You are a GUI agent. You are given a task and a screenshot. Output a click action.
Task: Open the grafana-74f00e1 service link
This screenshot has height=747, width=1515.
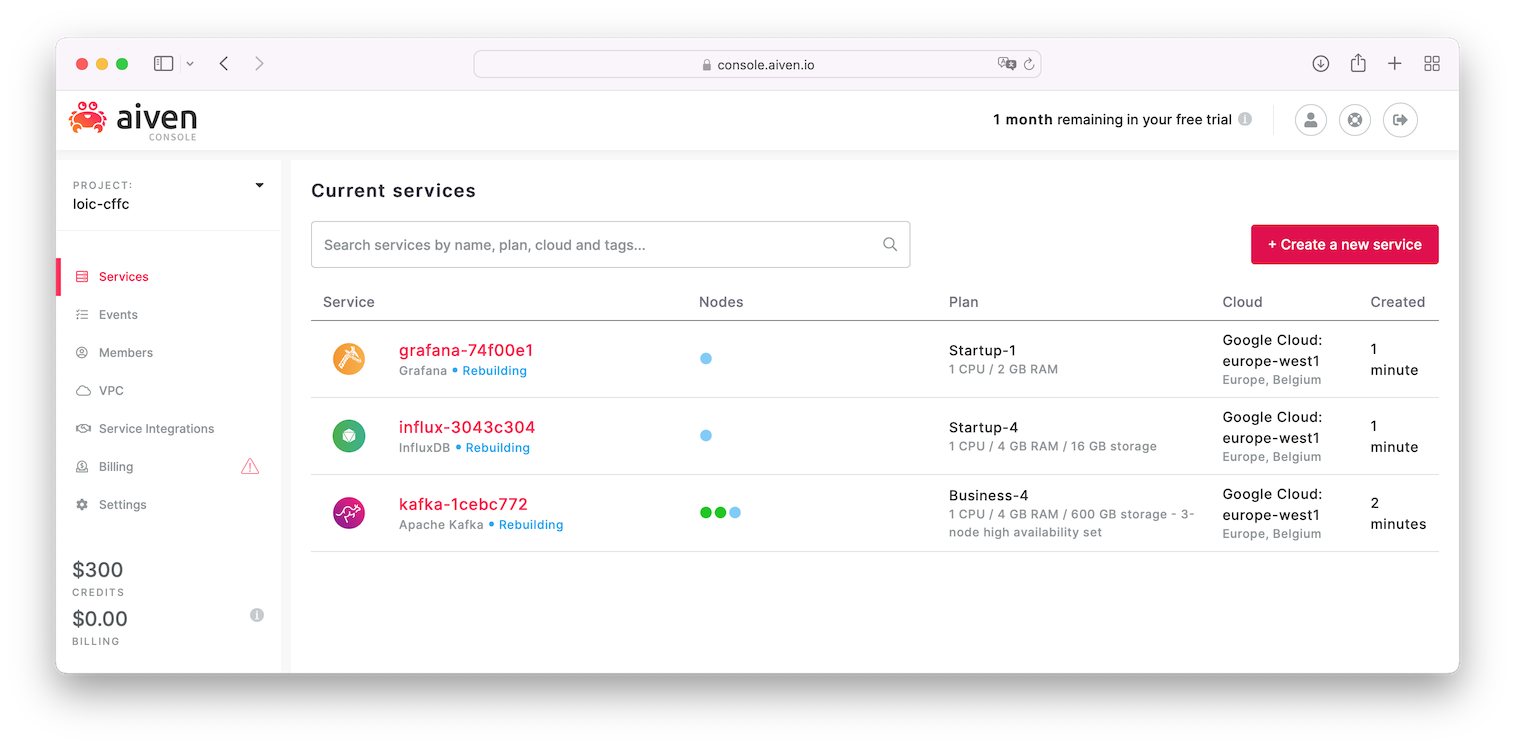466,350
